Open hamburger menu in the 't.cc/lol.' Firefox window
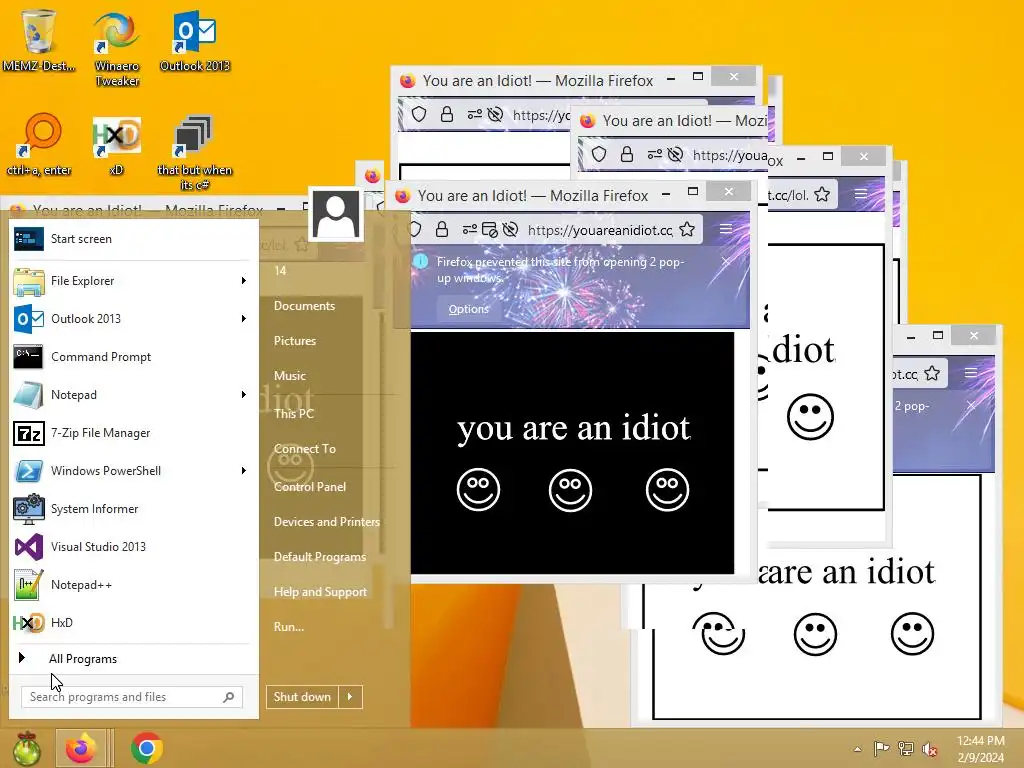The width and height of the screenshot is (1024, 768). click(x=861, y=195)
